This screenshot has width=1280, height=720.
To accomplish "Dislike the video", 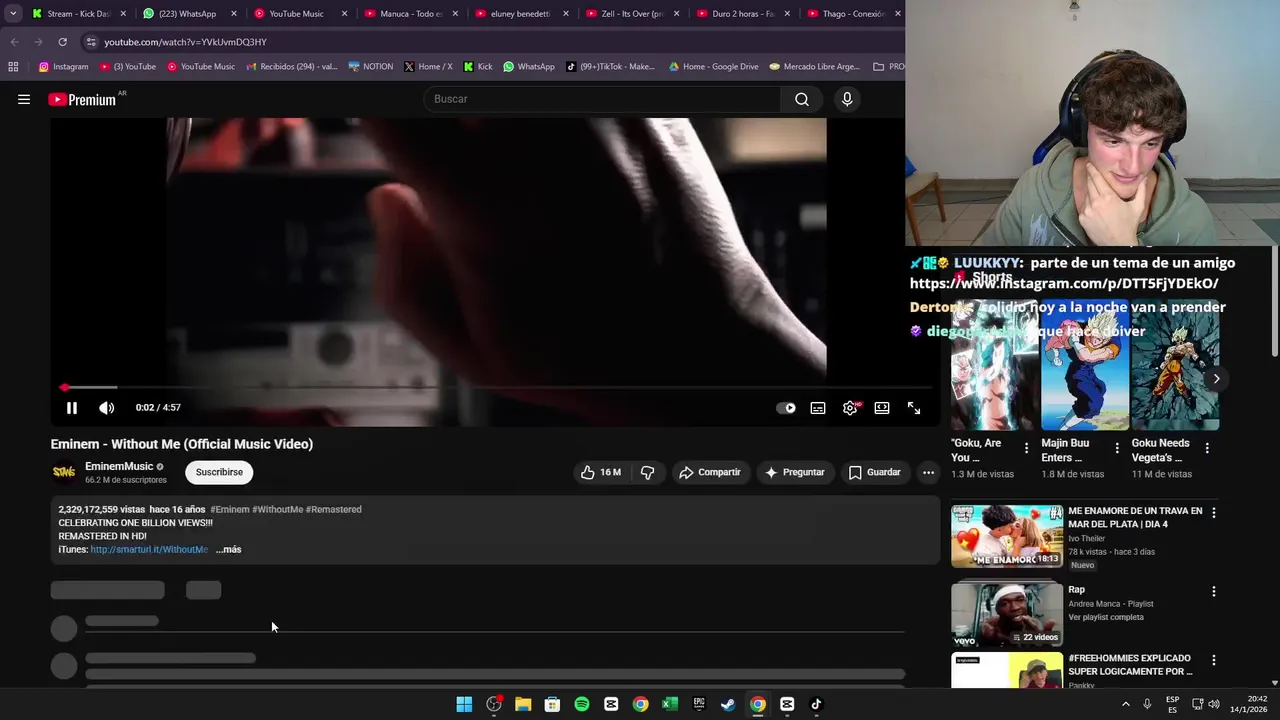I will pos(647,472).
